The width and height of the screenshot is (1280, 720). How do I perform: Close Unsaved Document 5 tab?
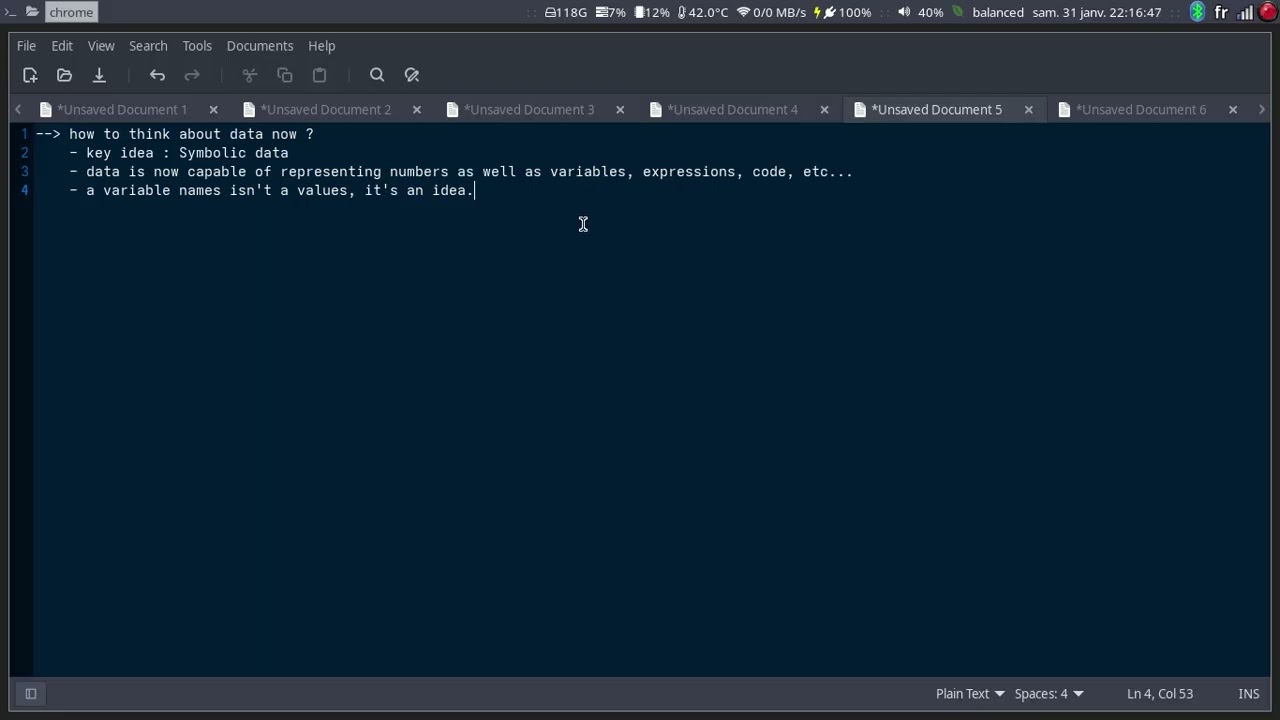point(1028,109)
